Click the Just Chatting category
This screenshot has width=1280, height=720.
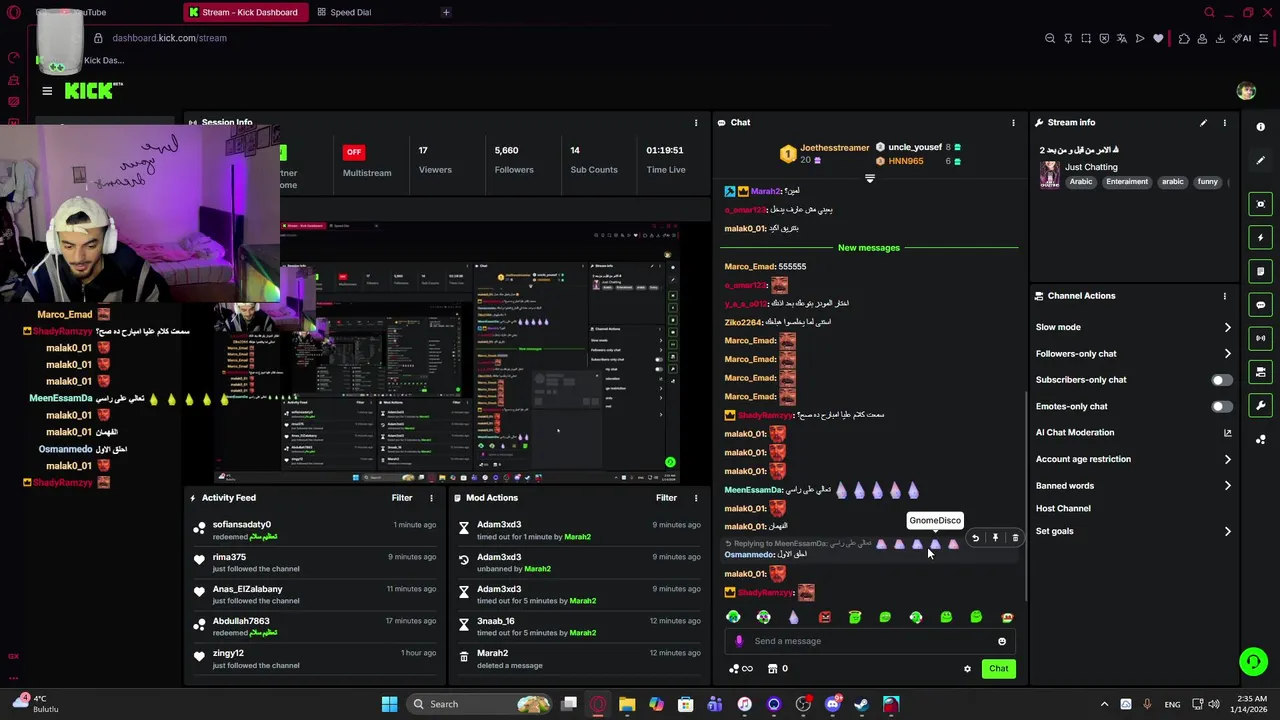coord(1091,167)
